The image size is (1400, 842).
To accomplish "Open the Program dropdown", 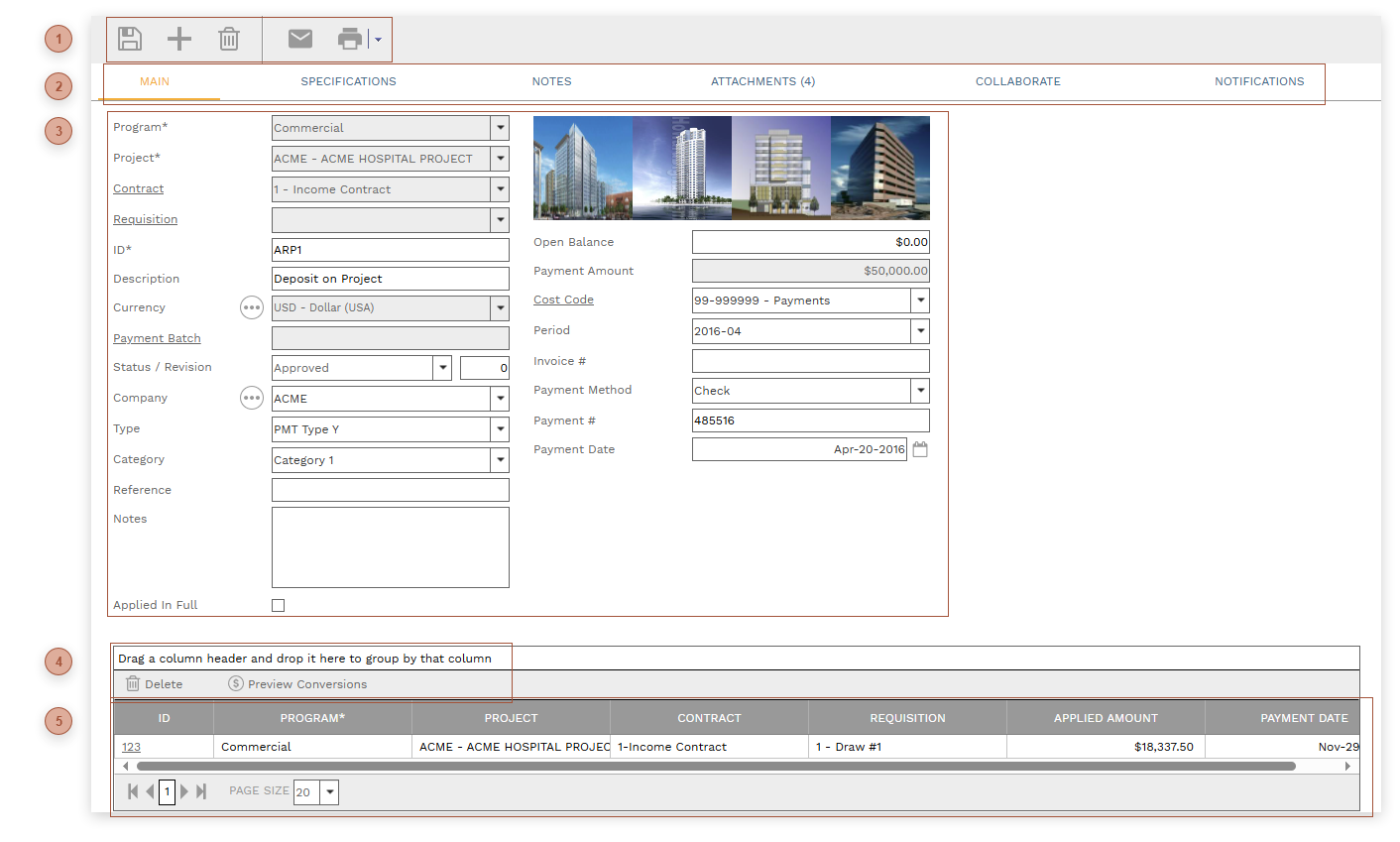I will pyautogui.click(x=501, y=127).
